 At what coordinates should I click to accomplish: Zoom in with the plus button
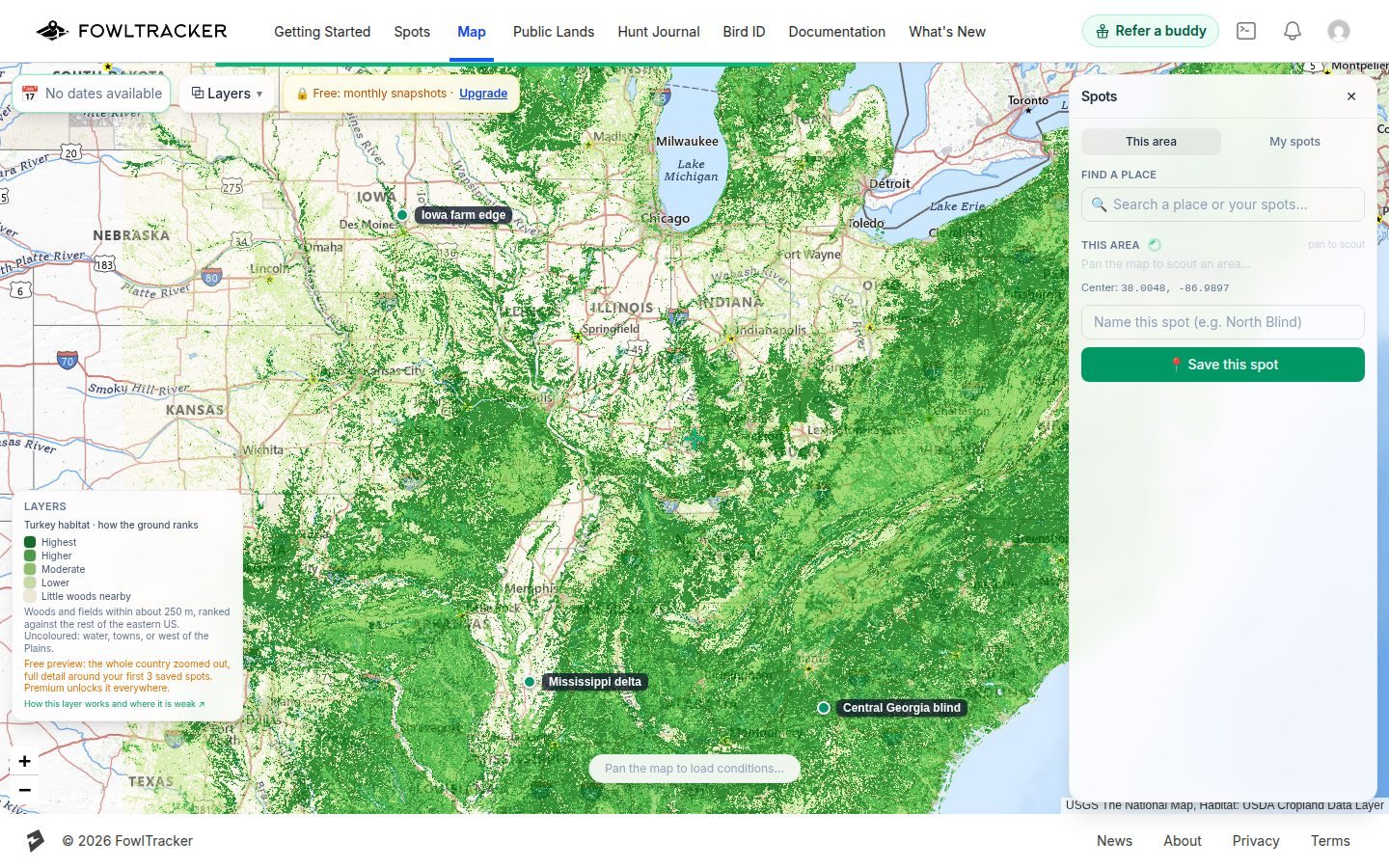coord(25,761)
